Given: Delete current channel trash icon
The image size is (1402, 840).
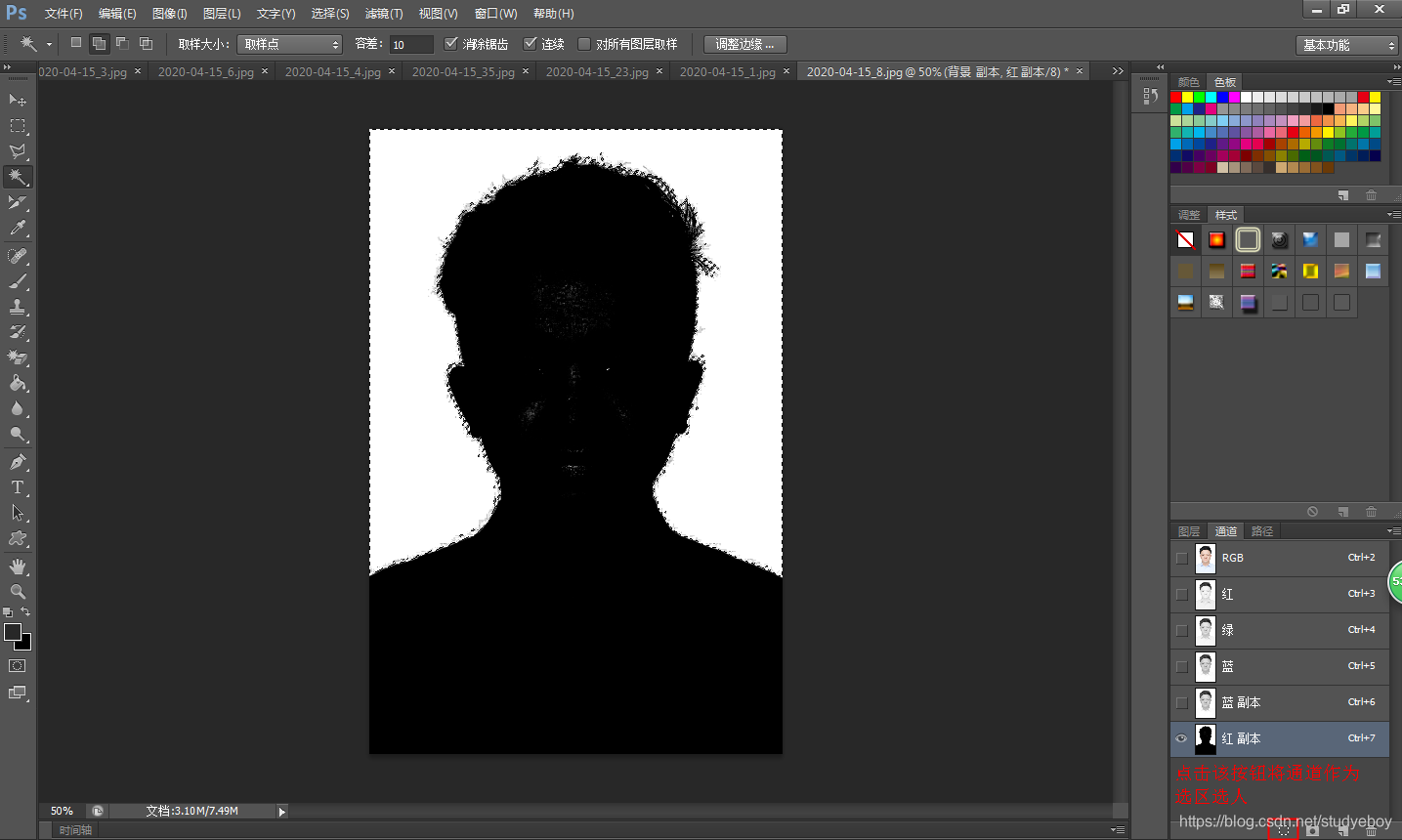Looking at the screenshot, I should coord(1372,830).
